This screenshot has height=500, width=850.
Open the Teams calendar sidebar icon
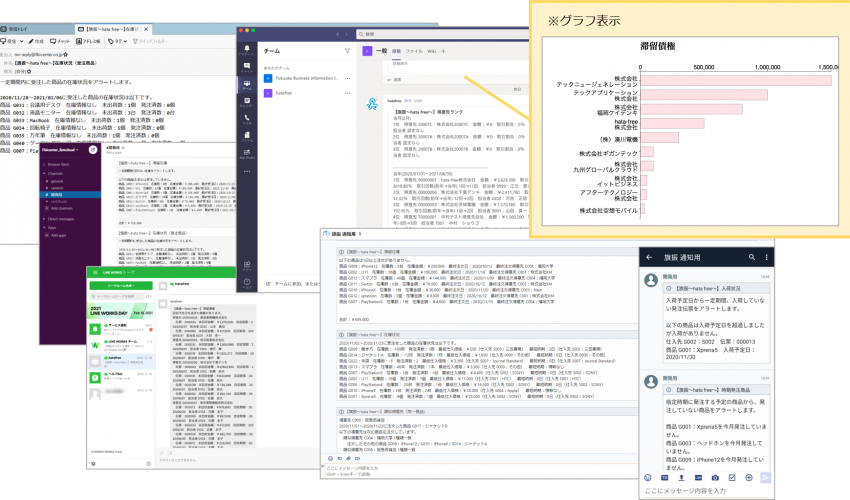tap(247, 102)
